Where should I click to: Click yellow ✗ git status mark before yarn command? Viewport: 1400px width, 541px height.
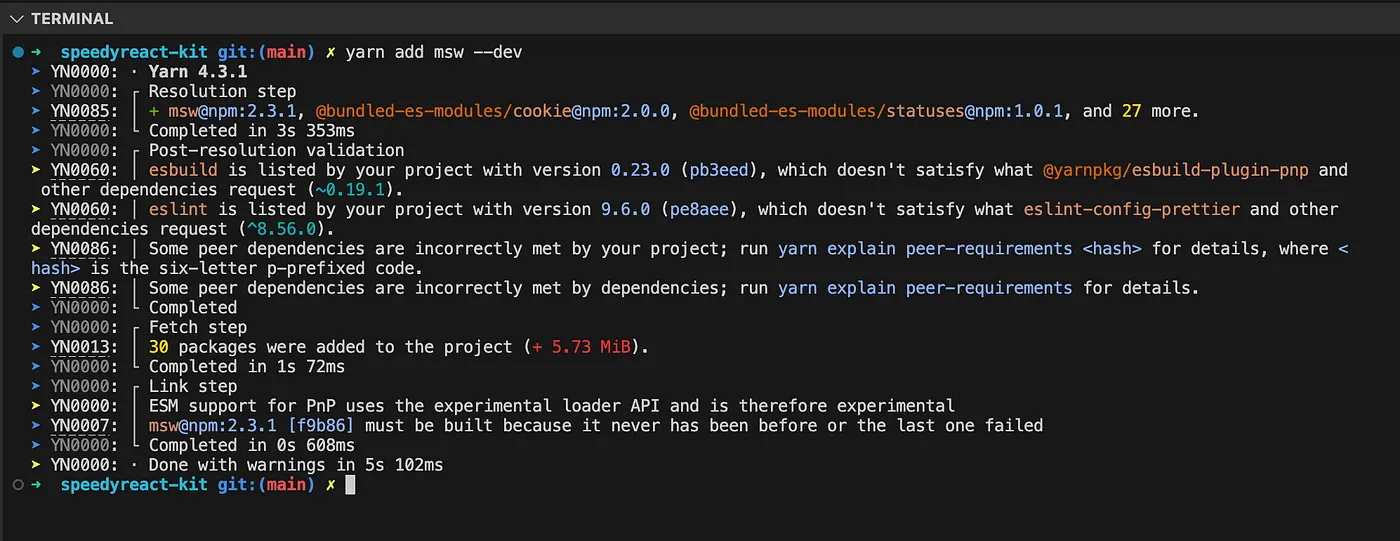pos(331,52)
